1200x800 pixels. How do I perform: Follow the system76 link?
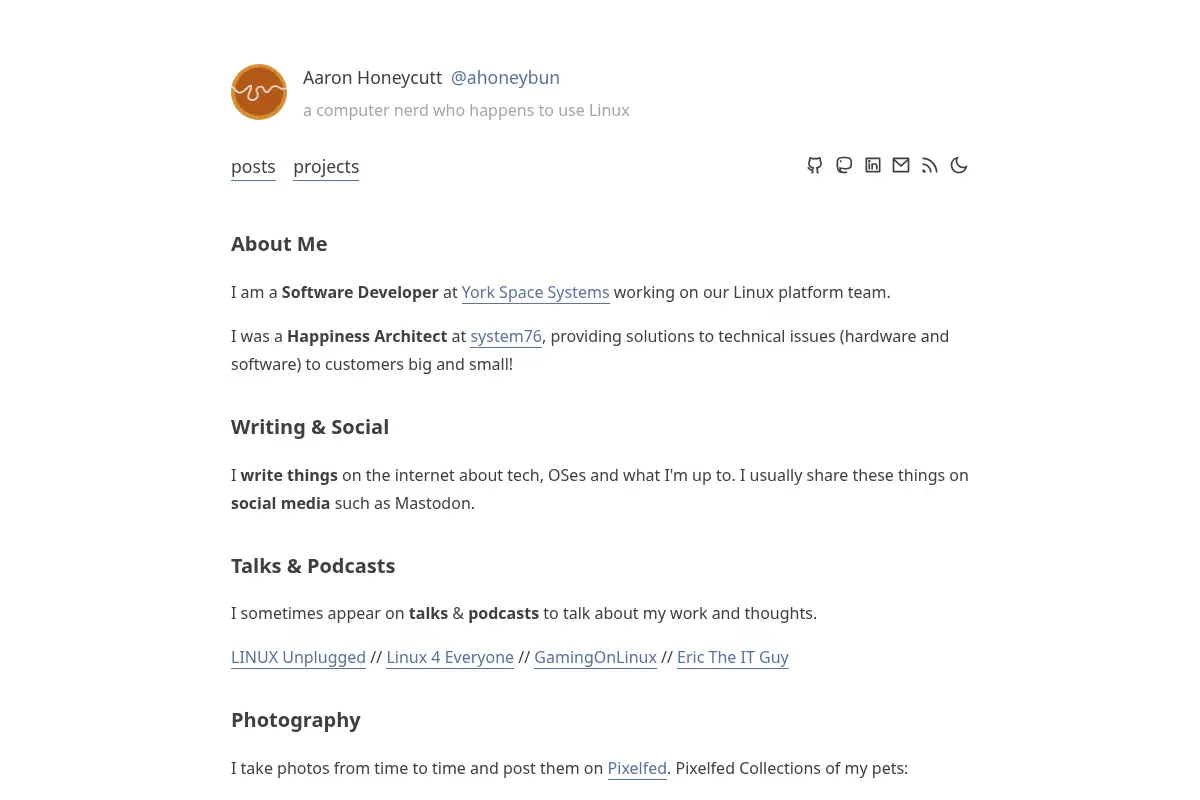point(506,337)
